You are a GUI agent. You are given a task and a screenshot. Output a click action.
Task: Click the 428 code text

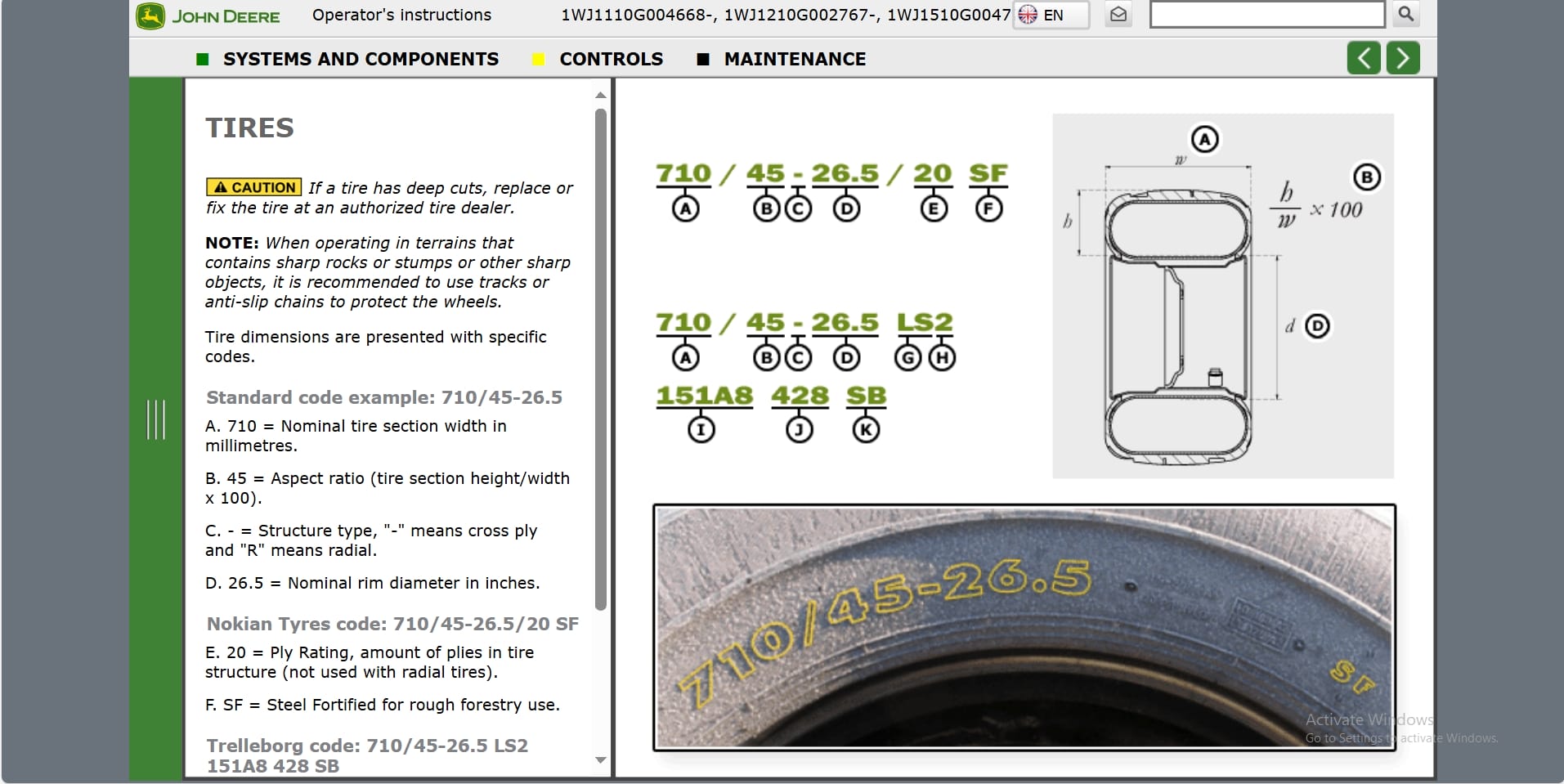(x=800, y=396)
